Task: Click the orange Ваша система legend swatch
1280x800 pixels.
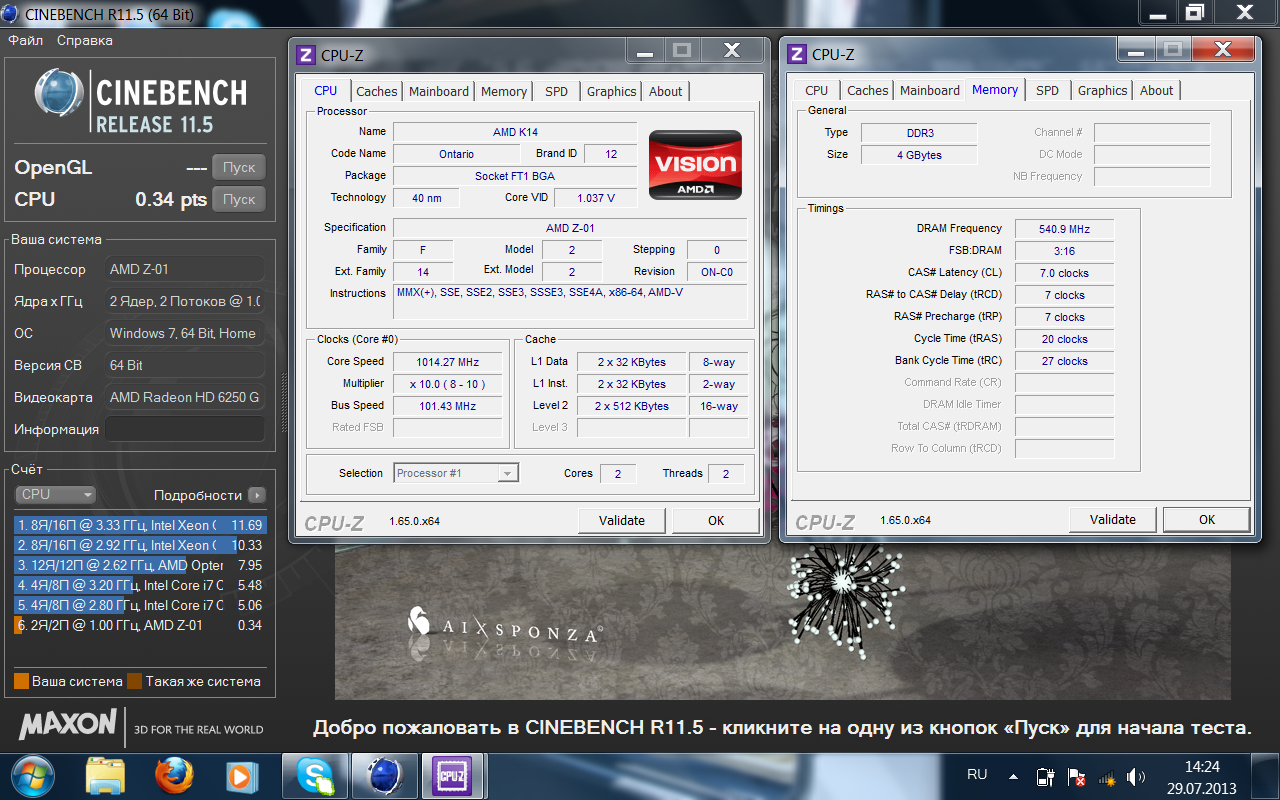Action: coord(21,682)
